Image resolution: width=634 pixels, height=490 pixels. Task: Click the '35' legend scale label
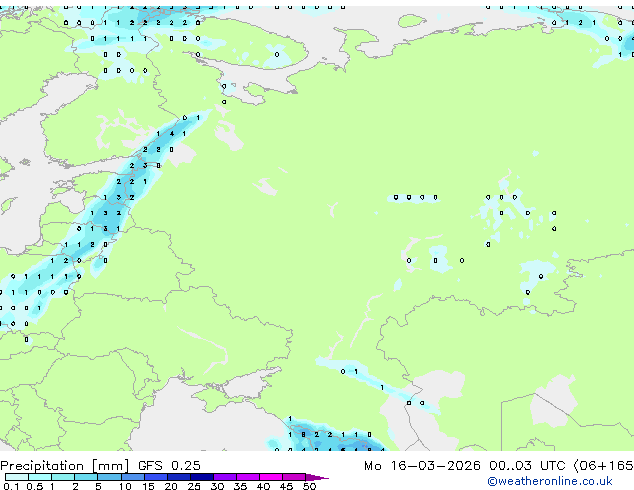pos(240,486)
